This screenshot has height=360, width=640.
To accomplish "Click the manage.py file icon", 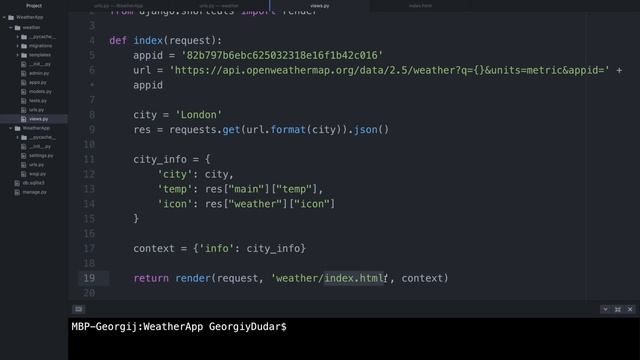I will (x=17, y=192).
